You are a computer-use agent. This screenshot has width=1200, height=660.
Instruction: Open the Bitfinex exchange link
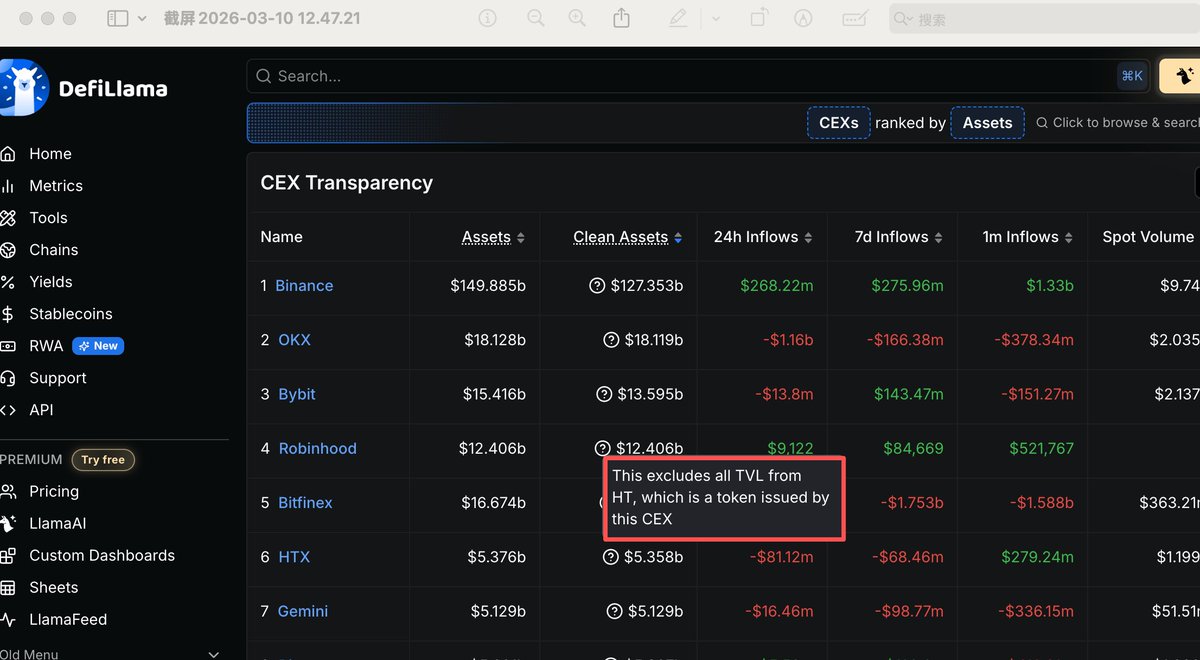(x=305, y=503)
